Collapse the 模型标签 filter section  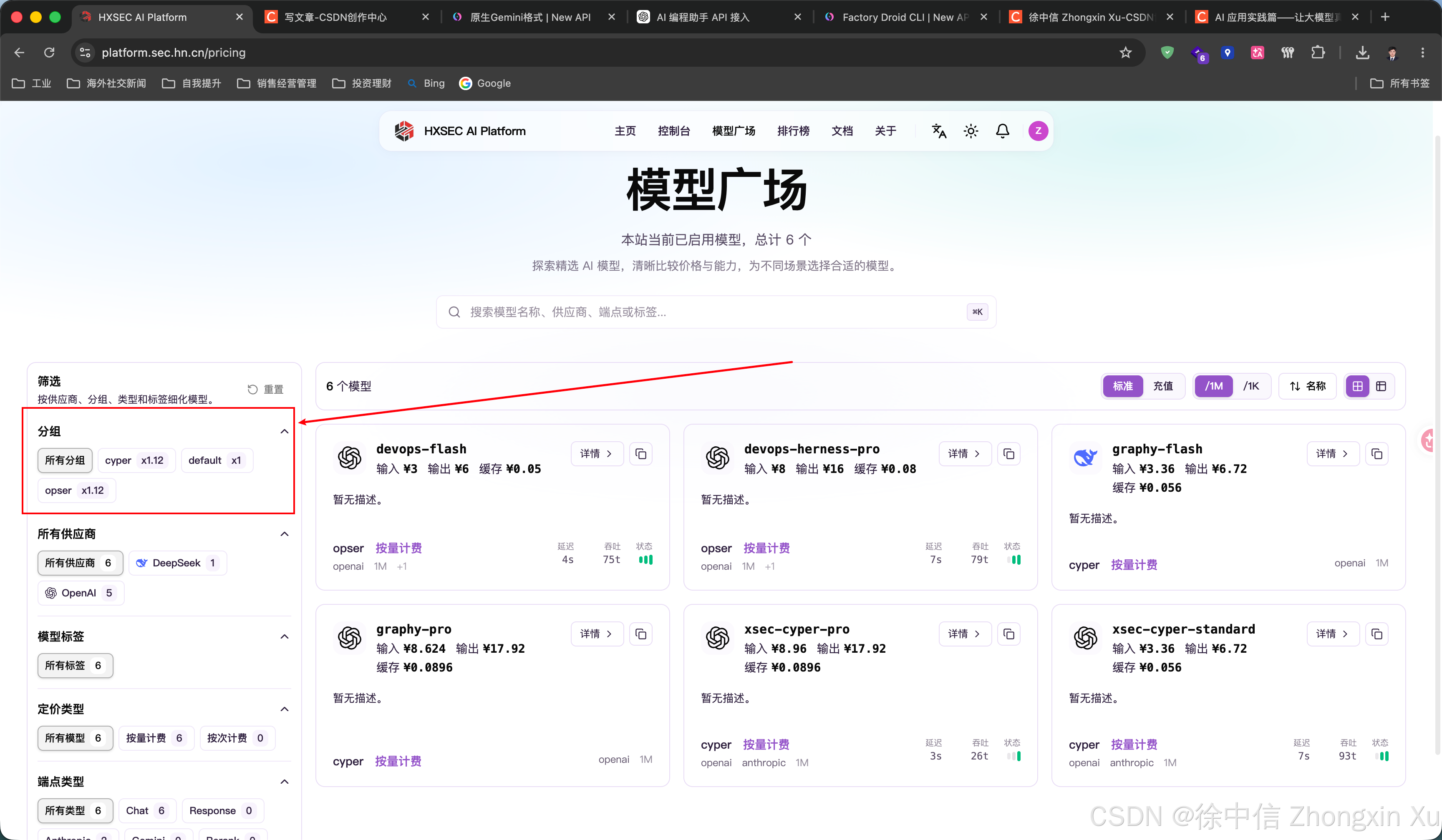(285, 636)
